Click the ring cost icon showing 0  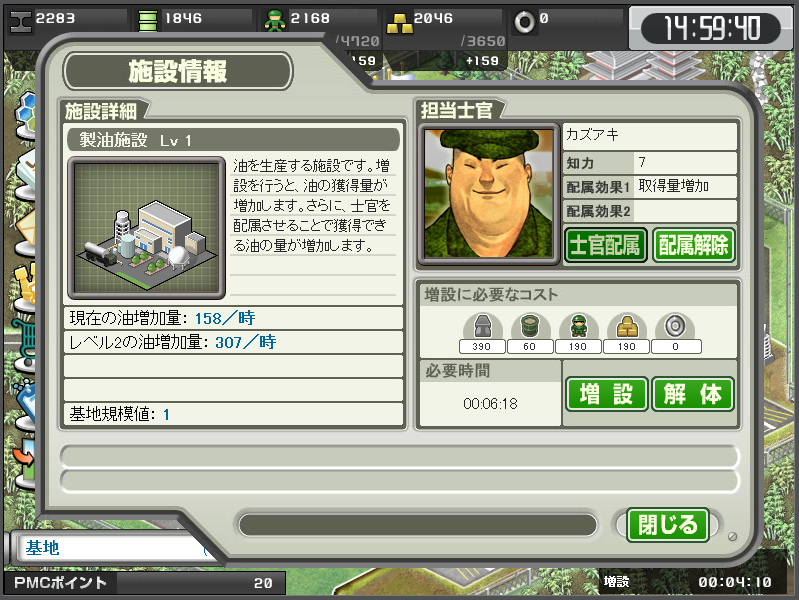click(675, 326)
